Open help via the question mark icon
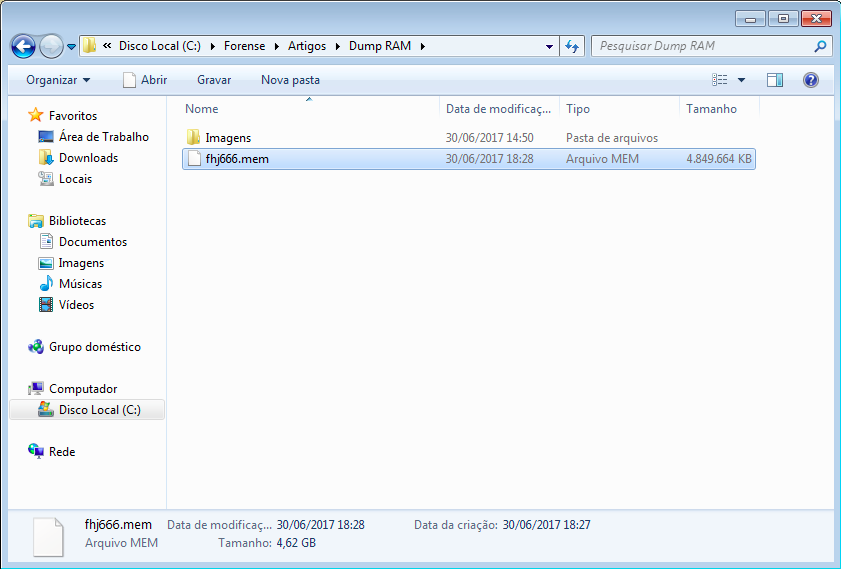841x569 pixels. (810, 80)
